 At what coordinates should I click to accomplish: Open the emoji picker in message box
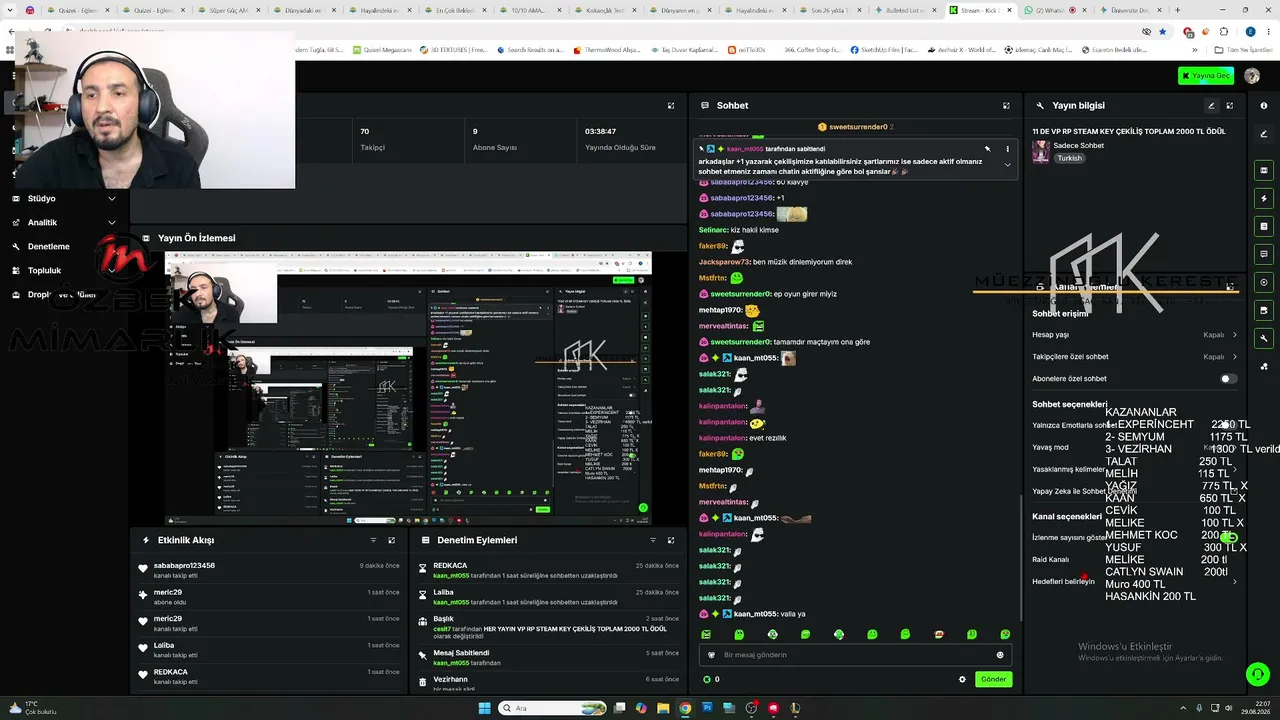(x=1000, y=655)
